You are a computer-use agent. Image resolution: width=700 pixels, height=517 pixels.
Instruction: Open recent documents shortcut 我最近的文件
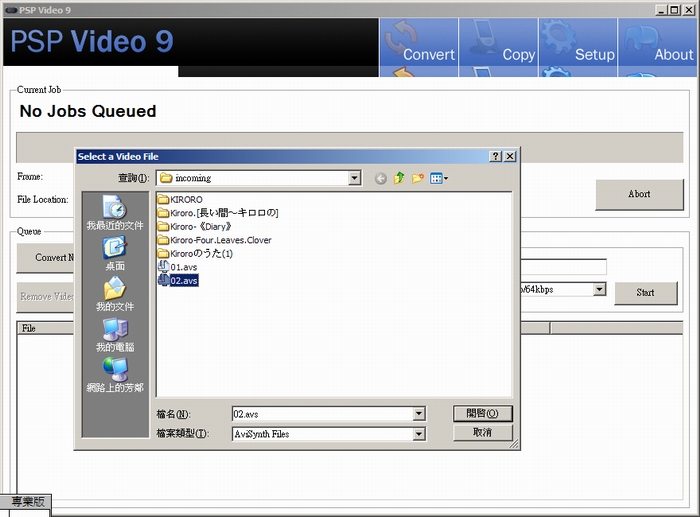coord(115,213)
